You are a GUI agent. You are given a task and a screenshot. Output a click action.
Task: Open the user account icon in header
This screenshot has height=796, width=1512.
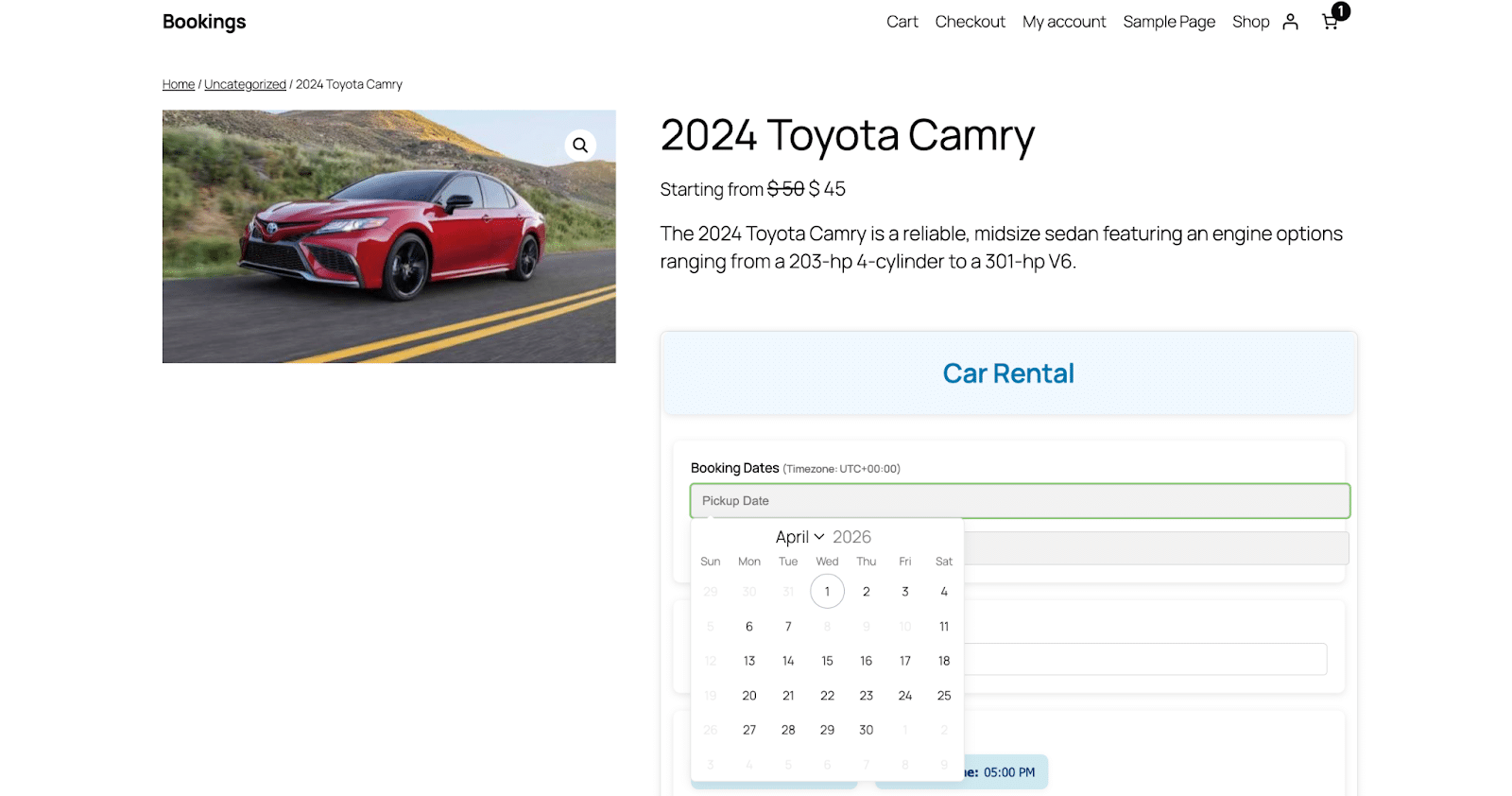[1290, 22]
